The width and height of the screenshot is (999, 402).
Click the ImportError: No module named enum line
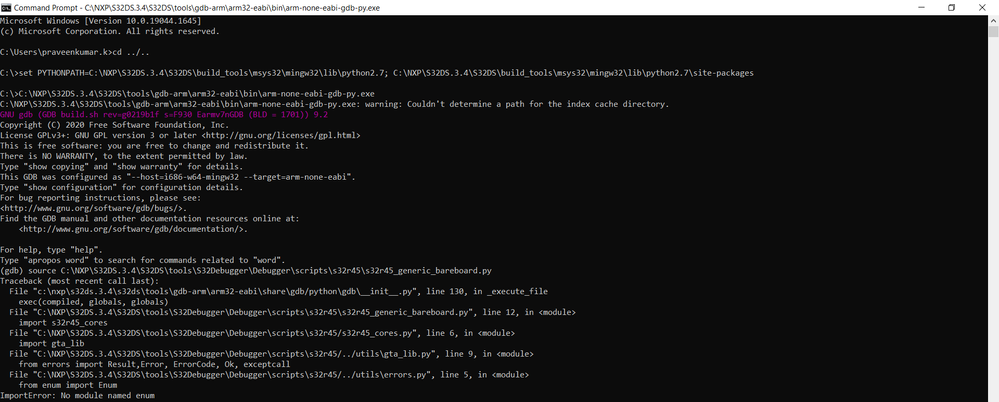pos(77,396)
